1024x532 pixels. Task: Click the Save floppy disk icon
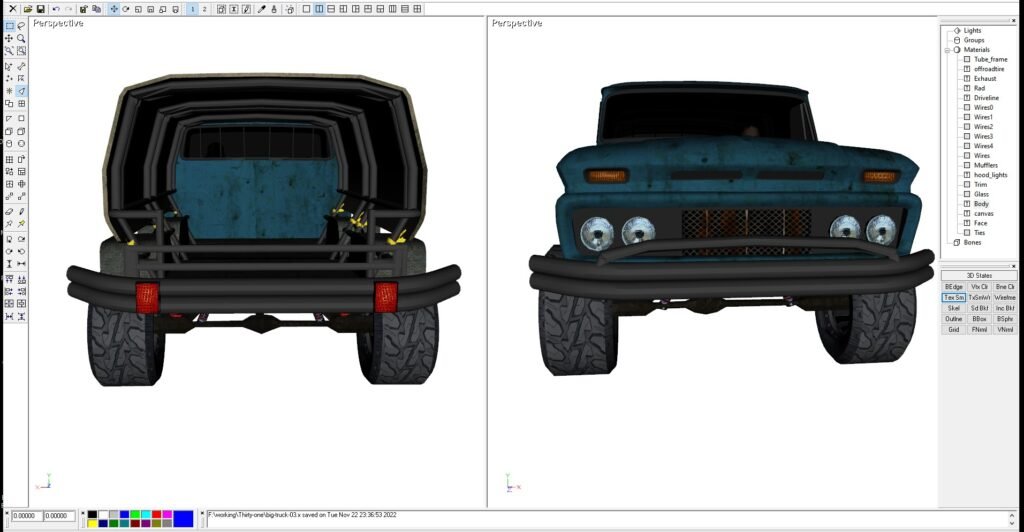[x=40, y=9]
